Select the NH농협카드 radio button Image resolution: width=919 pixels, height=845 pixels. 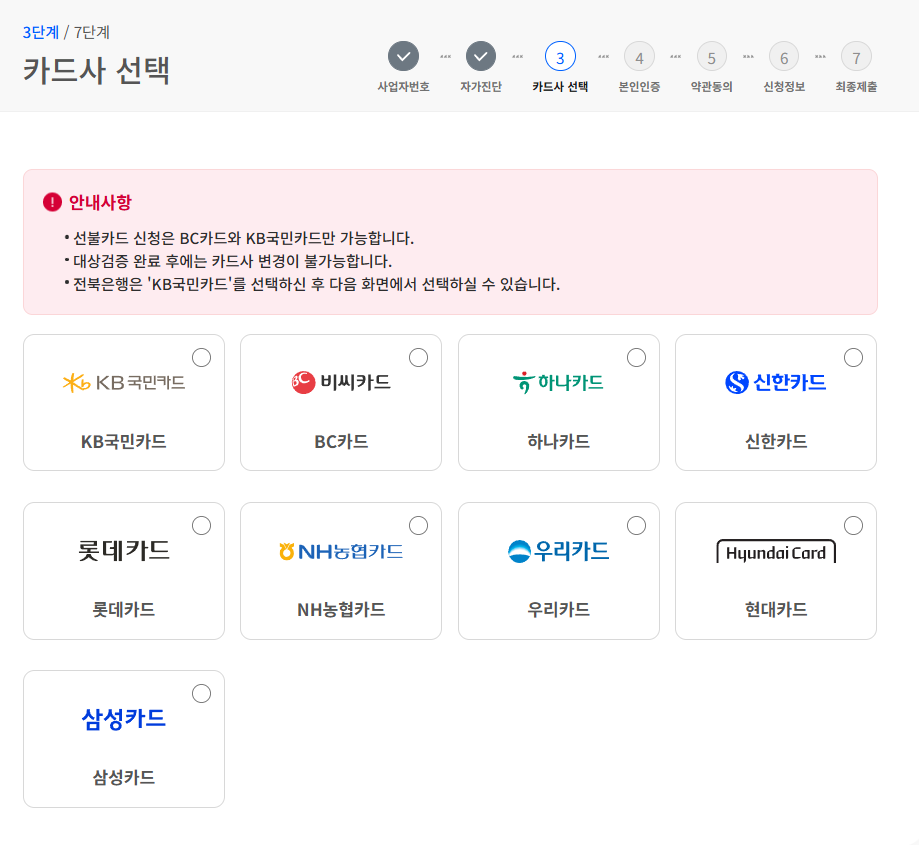(x=418, y=526)
